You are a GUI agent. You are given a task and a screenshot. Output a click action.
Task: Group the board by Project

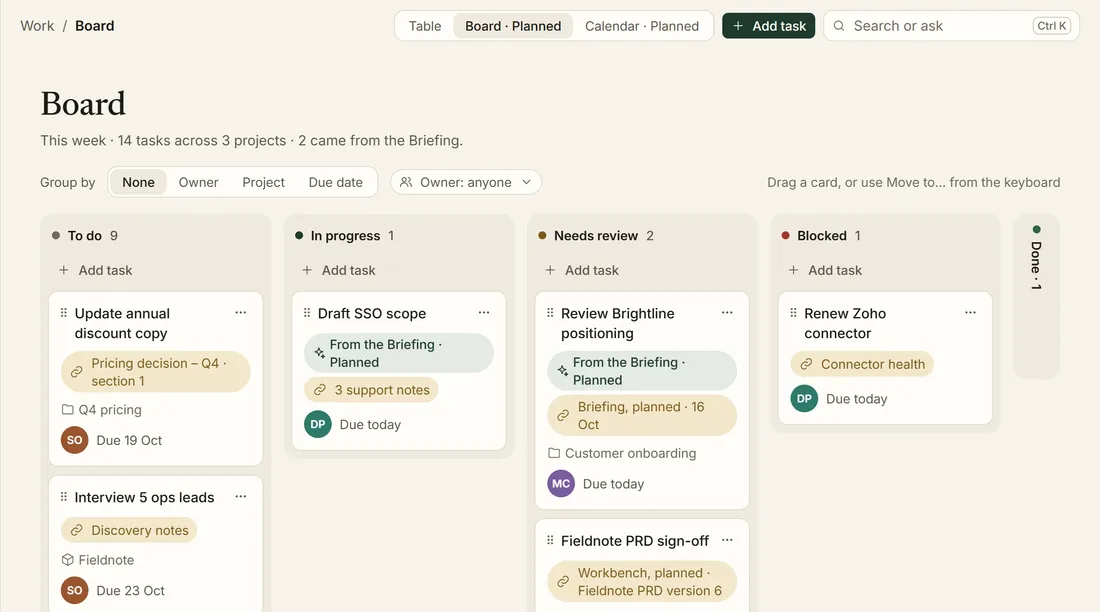coord(264,182)
